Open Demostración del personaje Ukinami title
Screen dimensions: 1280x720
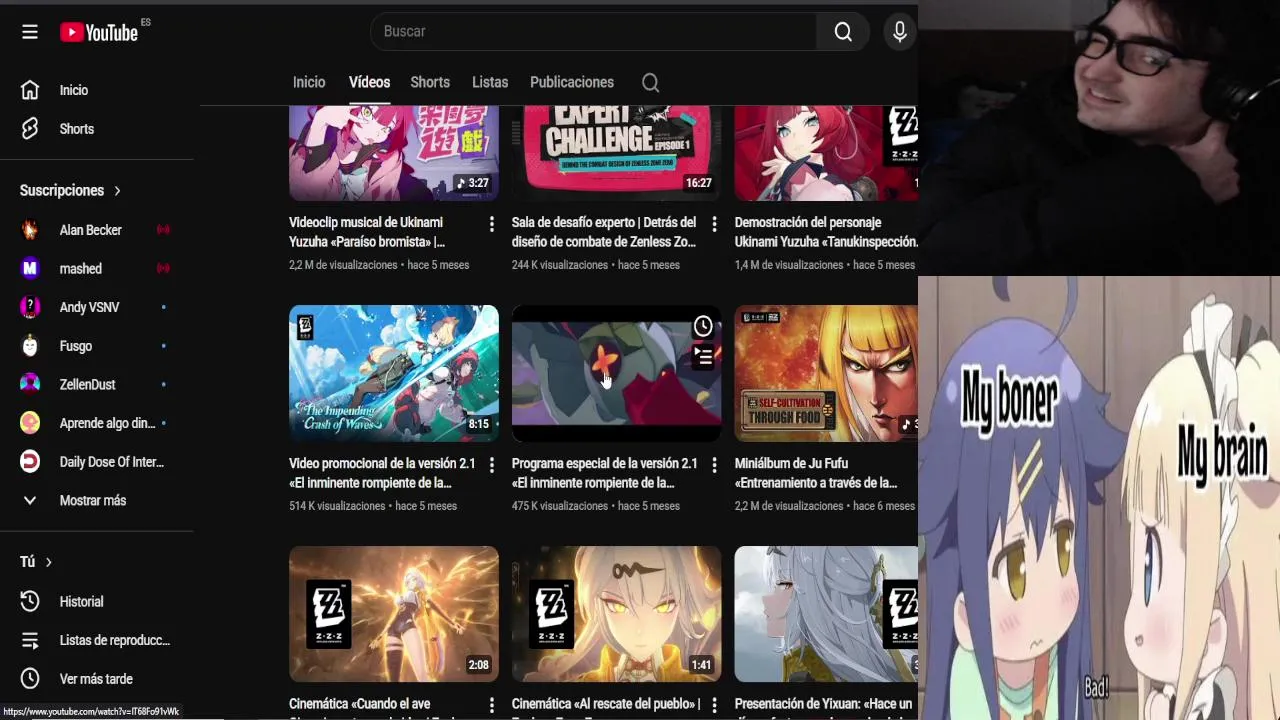pos(826,232)
